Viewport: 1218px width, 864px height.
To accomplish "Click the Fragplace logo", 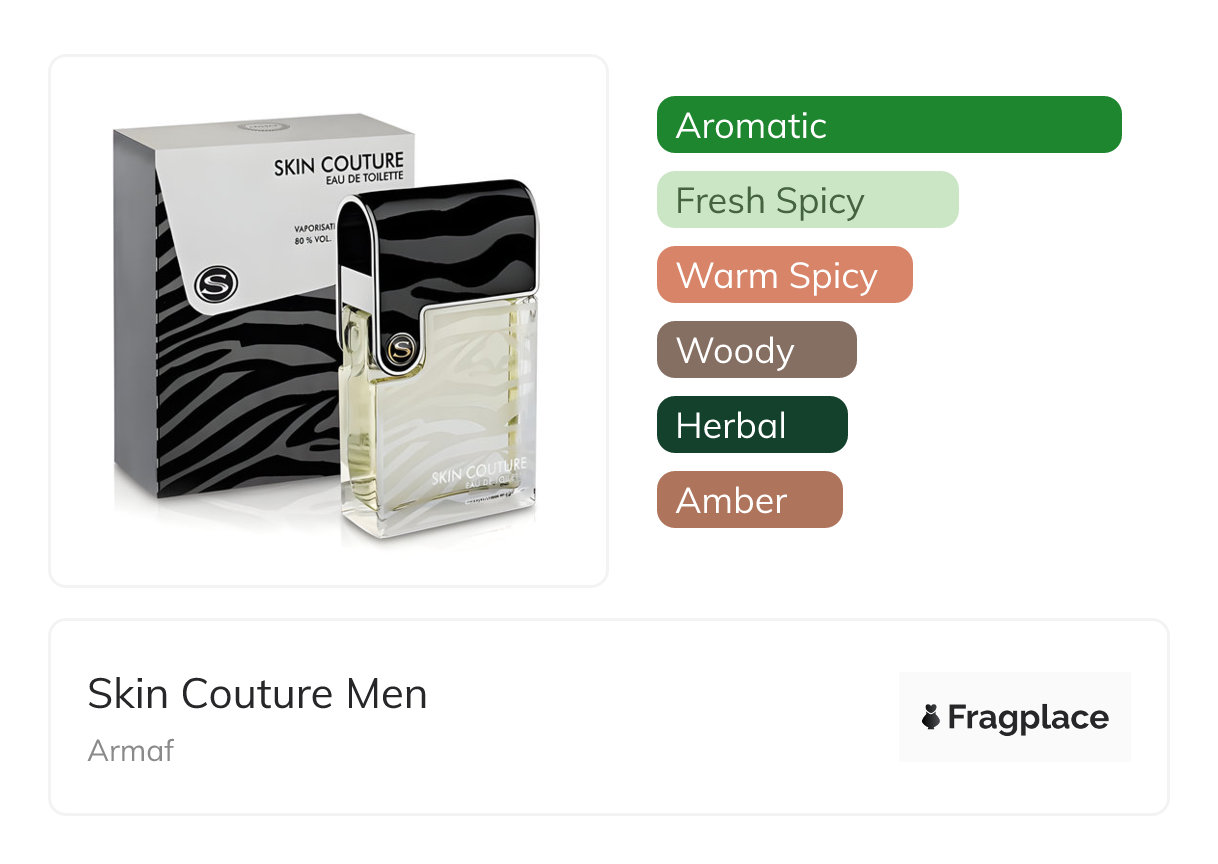I will click(x=1015, y=717).
